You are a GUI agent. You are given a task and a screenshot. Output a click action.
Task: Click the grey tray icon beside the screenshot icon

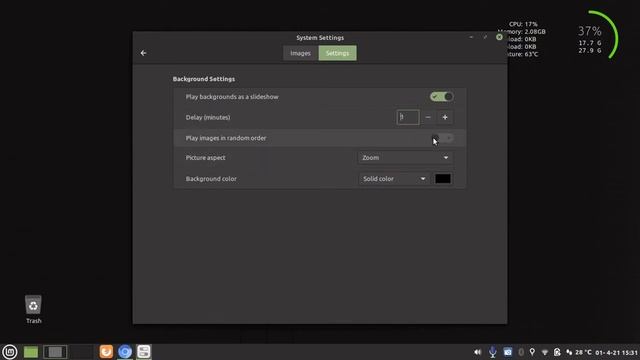pyautogui.click(x=521, y=352)
